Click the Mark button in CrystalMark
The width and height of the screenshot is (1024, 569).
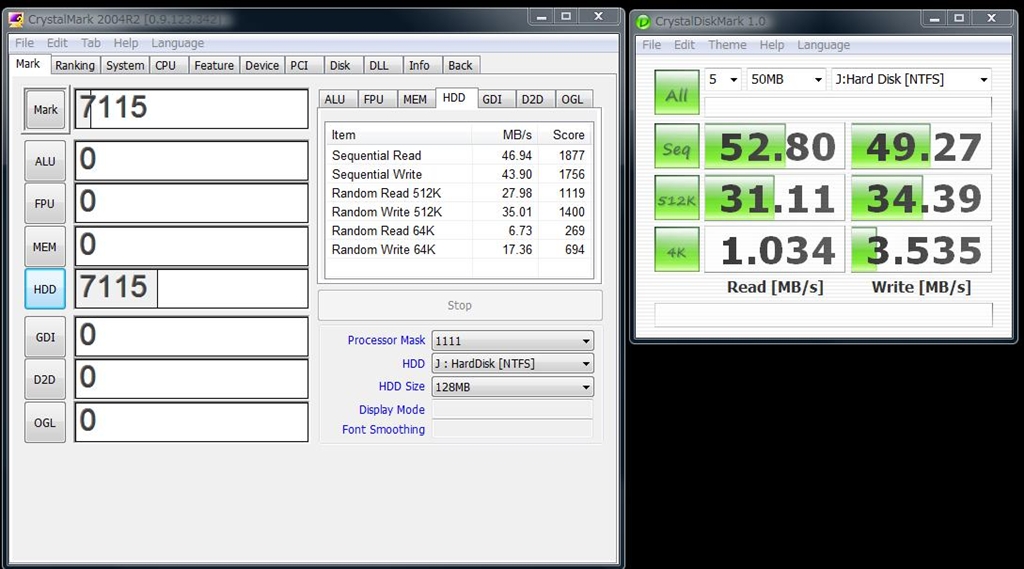coord(46,110)
